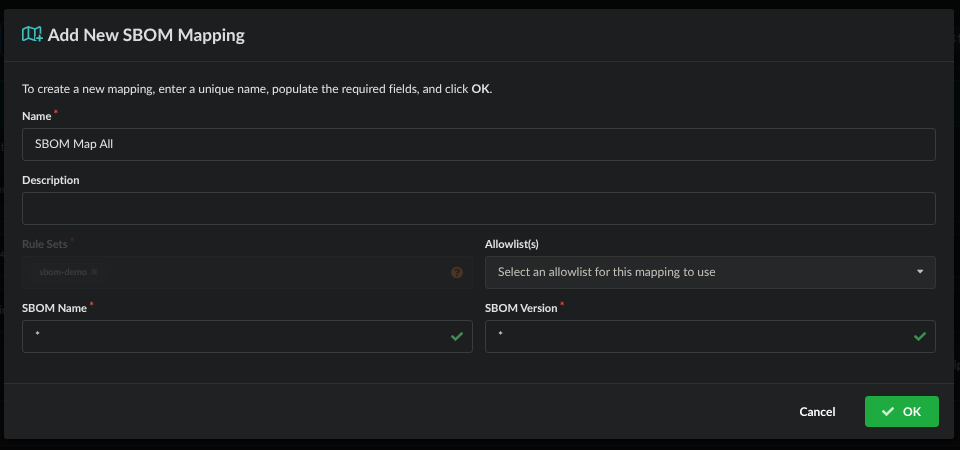Image resolution: width=960 pixels, height=450 pixels.
Task: Click the green checkmark in SBOM Version
Action: click(x=920, y=337)
